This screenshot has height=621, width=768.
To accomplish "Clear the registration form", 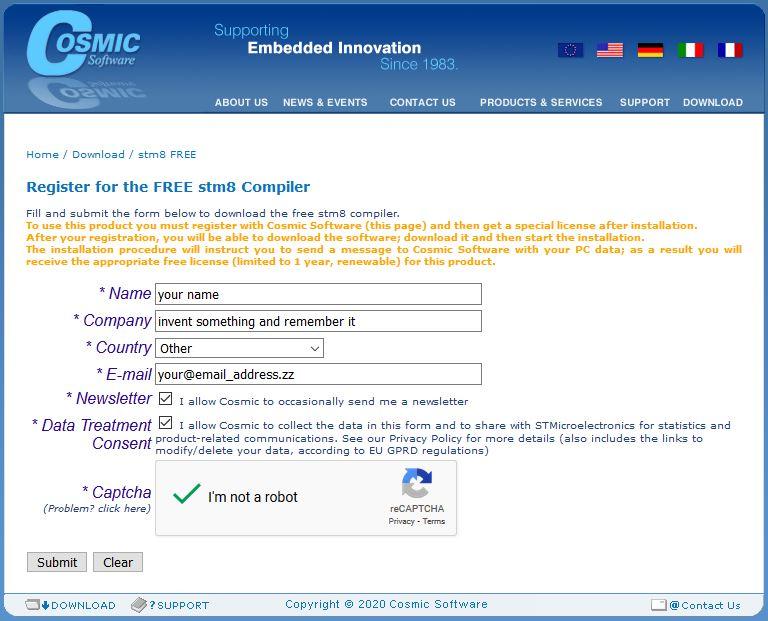I will (x=118, y=562).
